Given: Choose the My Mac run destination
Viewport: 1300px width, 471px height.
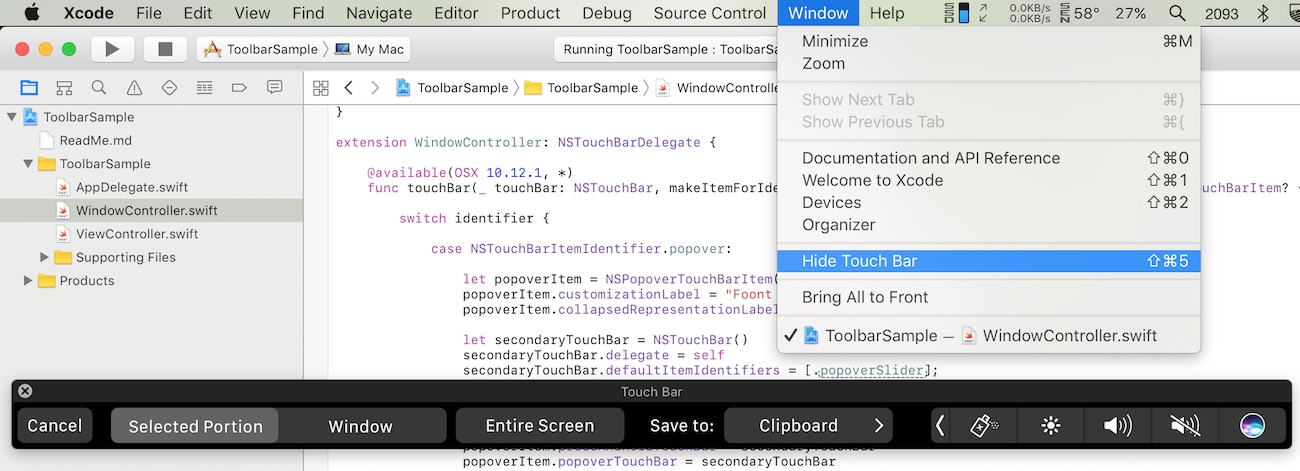Looking at the screenshot, I should [370, 49].
